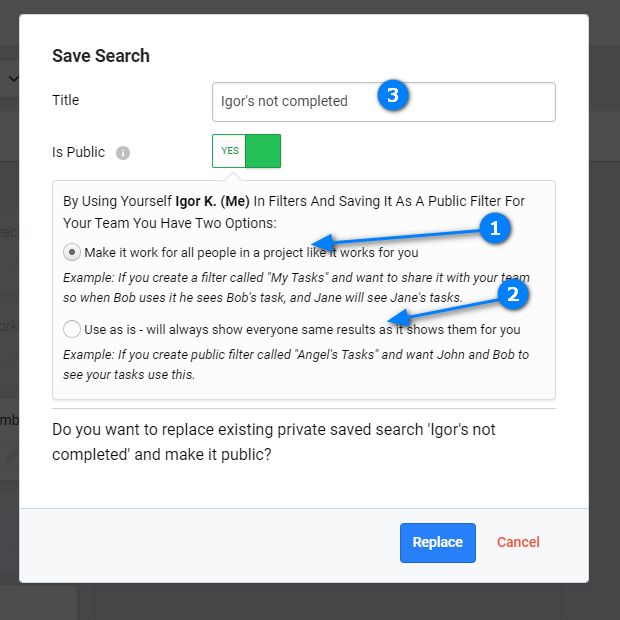The height and width of the screenshot is (620, 620).
Task: Toggle the Is Public YES switch
Action: 247,151
